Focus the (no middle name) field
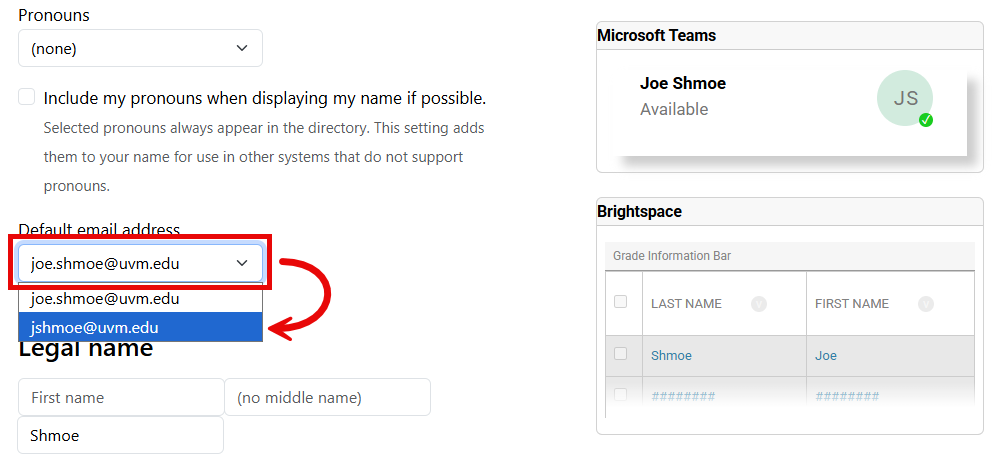This screenshot has height=460, width=1004. point(327,397)
